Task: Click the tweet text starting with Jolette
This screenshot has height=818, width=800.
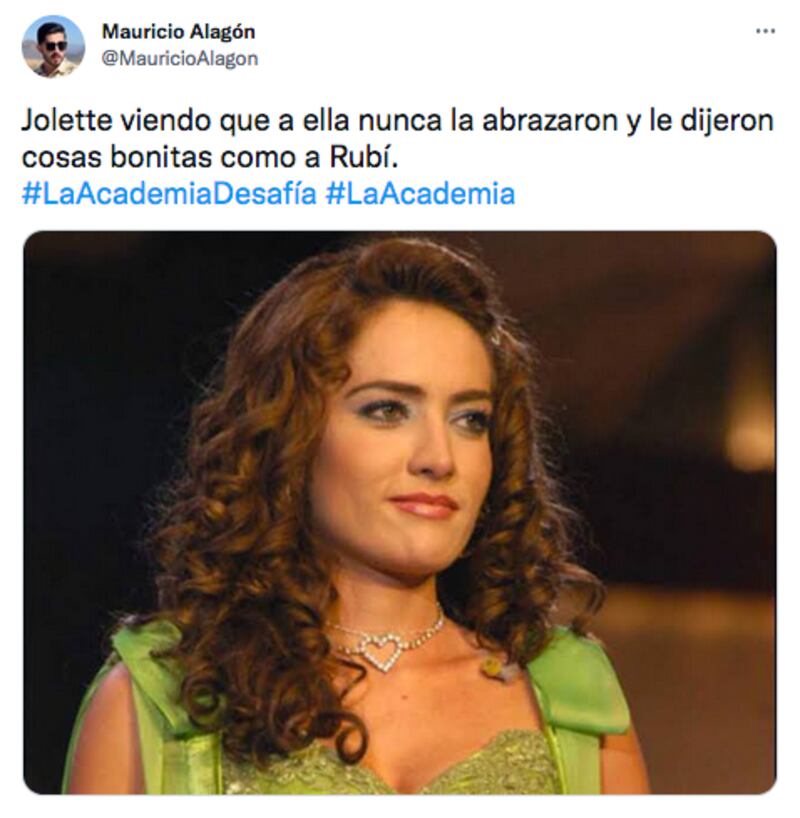Action: 397,139
